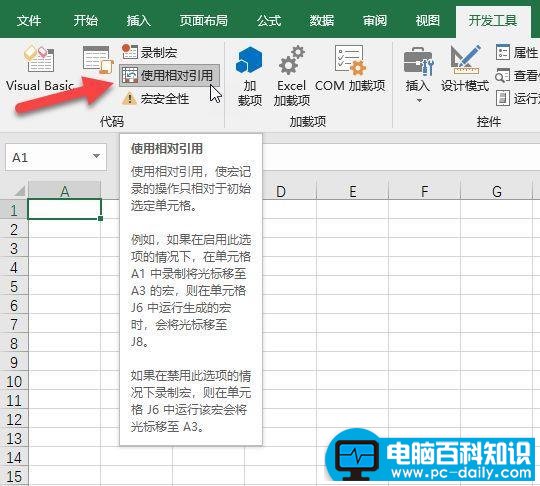Click the Select All corner triangle

tap(19, 190)
